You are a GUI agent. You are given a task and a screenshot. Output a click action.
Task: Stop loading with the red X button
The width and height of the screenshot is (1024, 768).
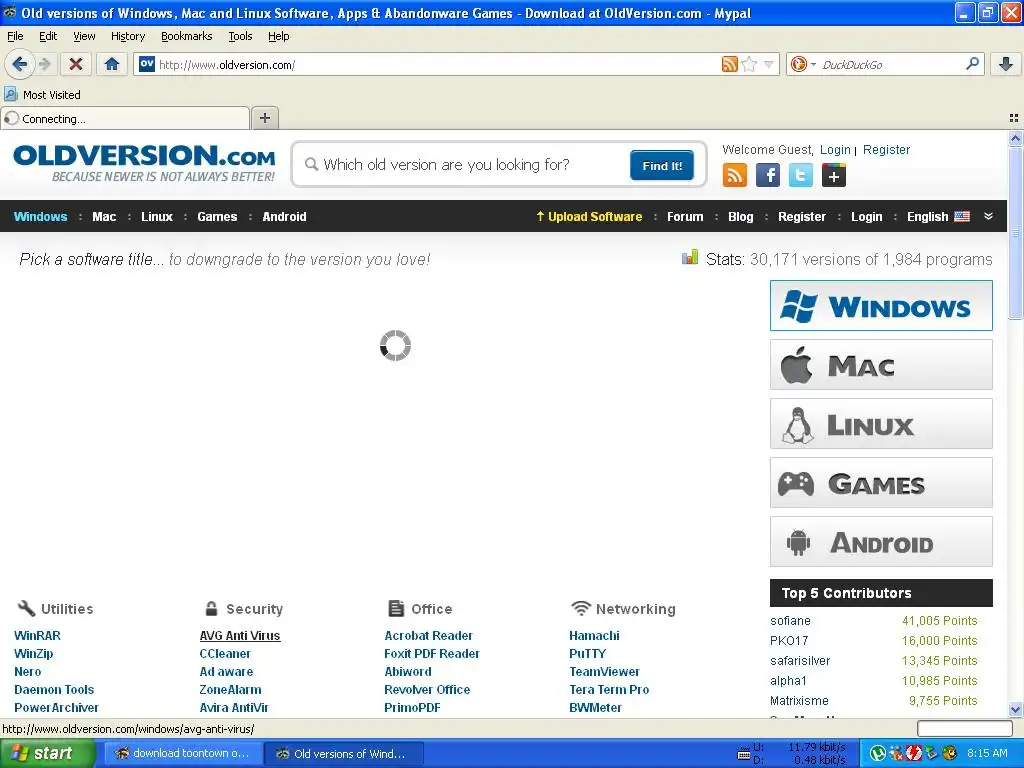tap(76, 64)
